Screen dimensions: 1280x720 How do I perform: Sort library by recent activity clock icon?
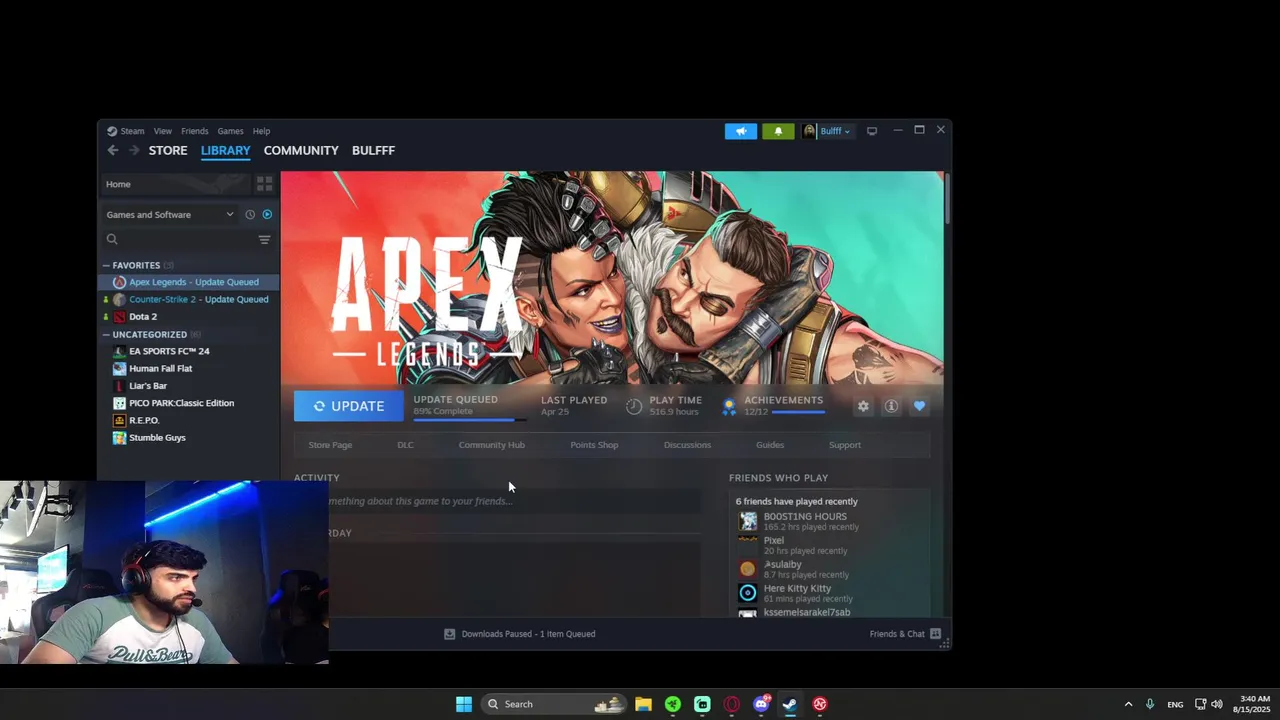(x=250, y=214)
